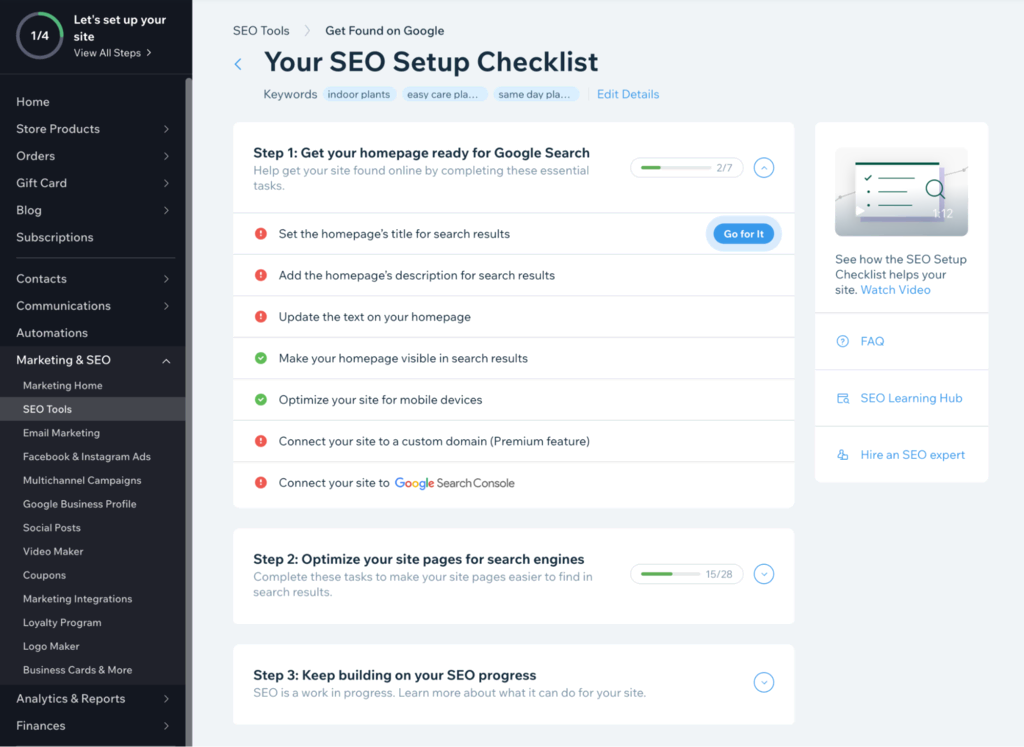Click the SEO Learning Hub icon
The height and width of the screenshot is (747, 1024).
[842, 398]
